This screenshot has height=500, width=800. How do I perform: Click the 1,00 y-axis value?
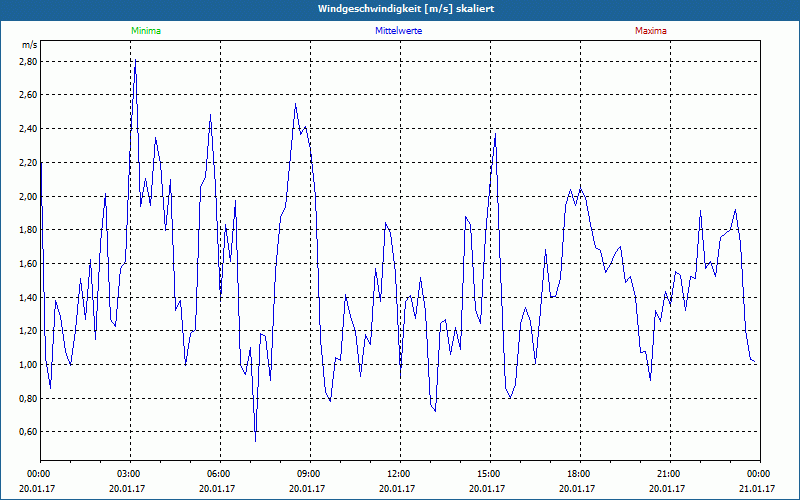point(29,364)
